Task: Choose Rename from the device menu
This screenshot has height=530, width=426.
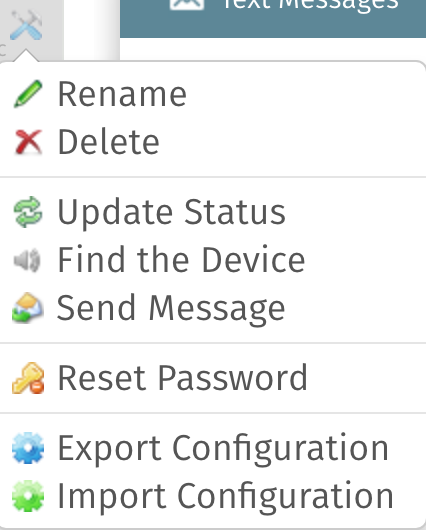Action: tap(213, 94)
